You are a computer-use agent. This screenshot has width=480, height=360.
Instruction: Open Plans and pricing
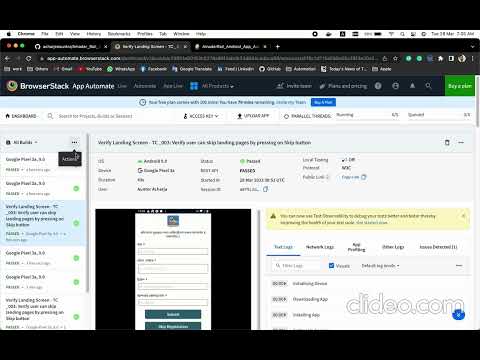click(343, 86)
